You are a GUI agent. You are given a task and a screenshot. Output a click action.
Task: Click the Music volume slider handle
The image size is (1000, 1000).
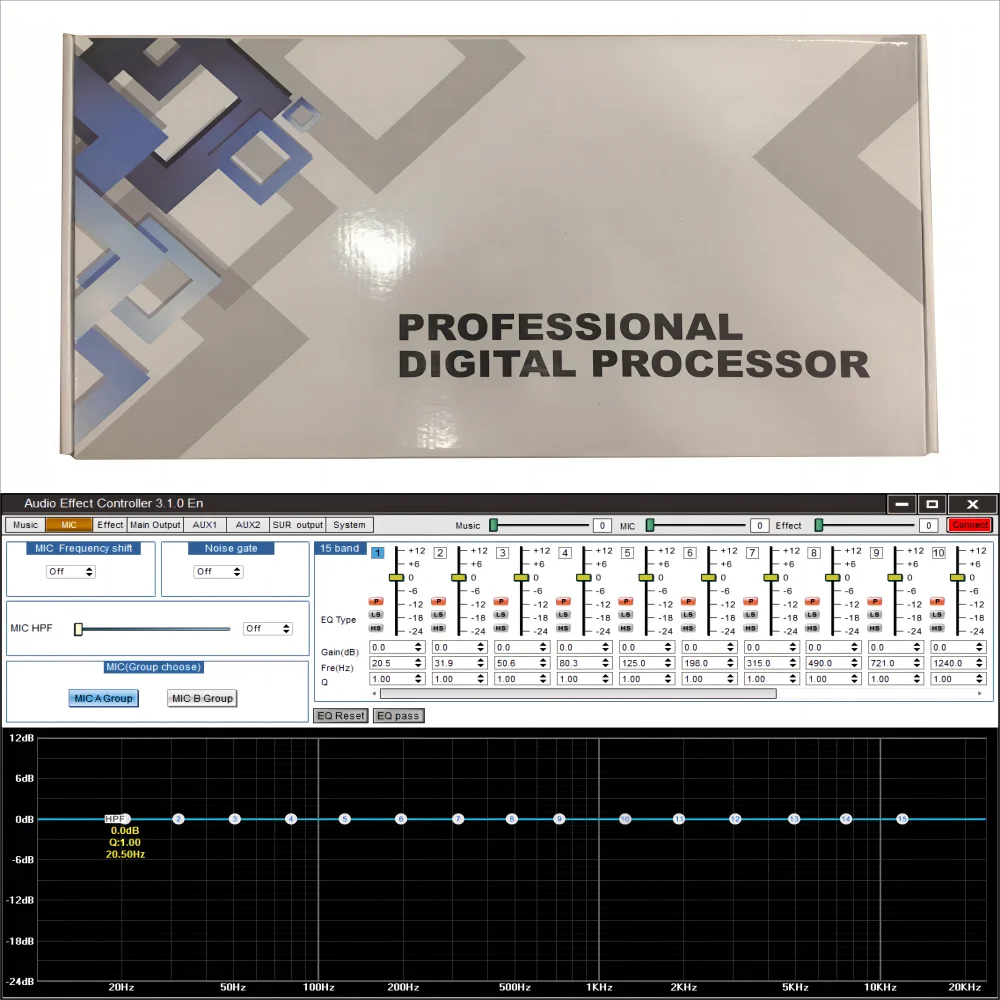pos(493,525)
